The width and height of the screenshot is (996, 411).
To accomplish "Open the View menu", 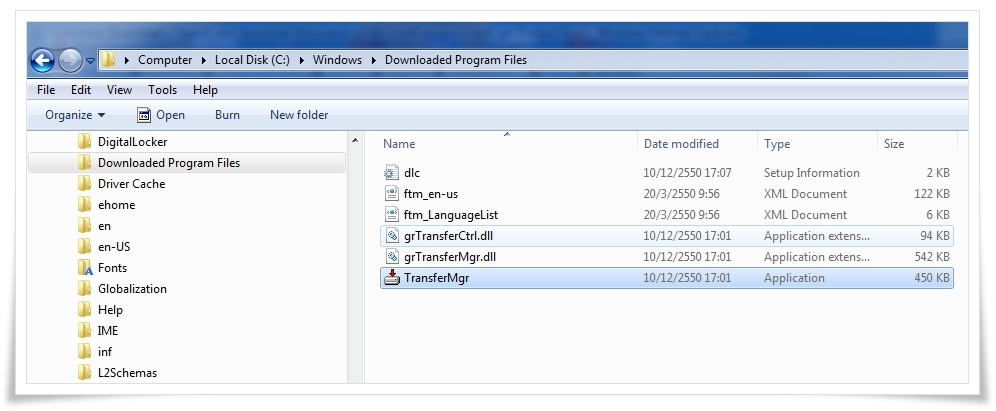I will (119, 90).
